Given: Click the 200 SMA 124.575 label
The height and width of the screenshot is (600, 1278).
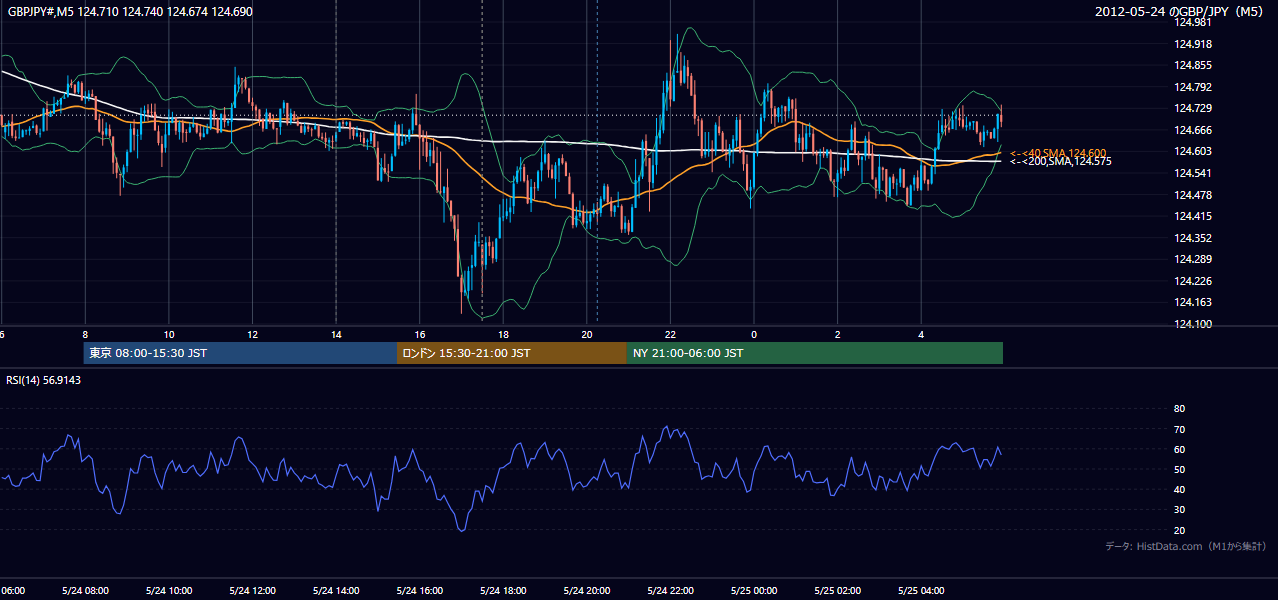Looking at the screenshot, I should (x=1060, y=161).
